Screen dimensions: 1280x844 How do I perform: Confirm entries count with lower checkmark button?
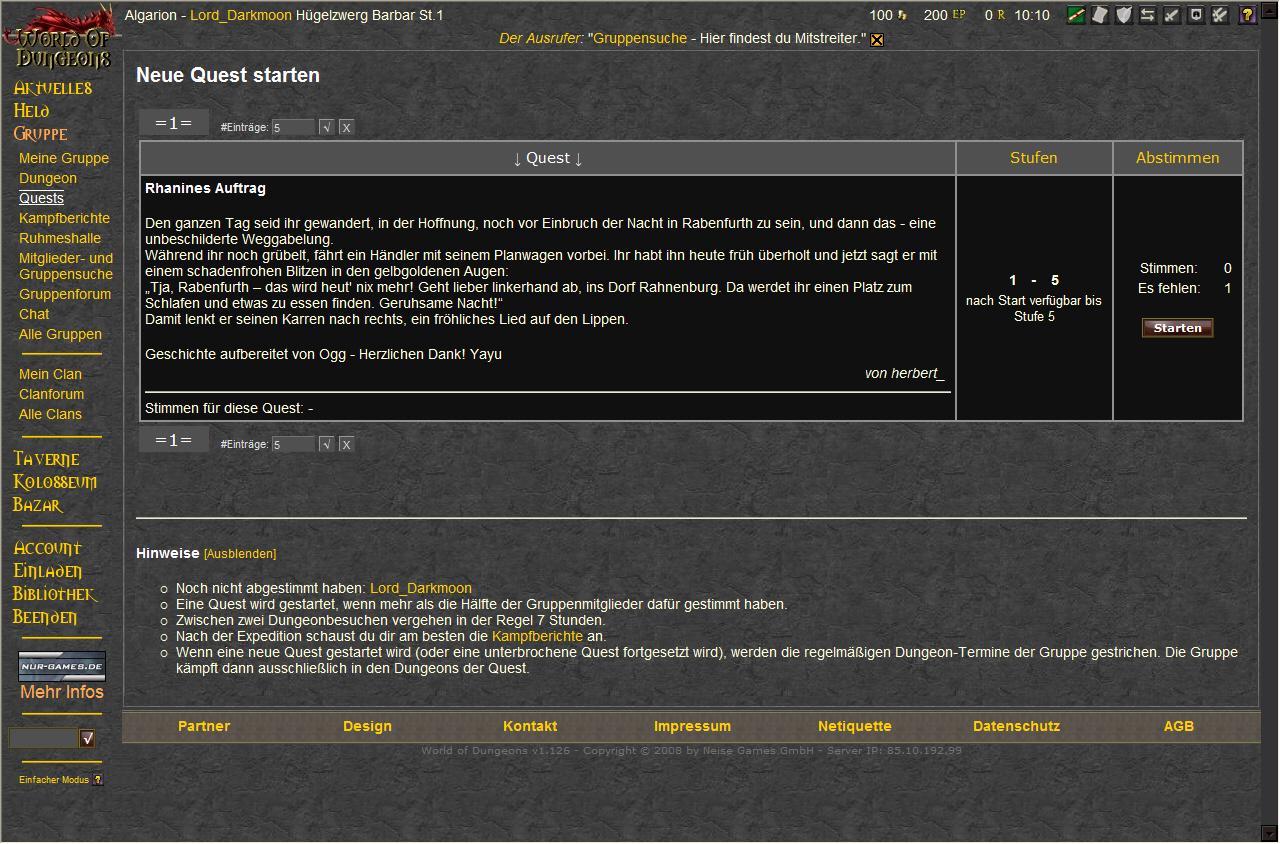click(x=326, y=444)
